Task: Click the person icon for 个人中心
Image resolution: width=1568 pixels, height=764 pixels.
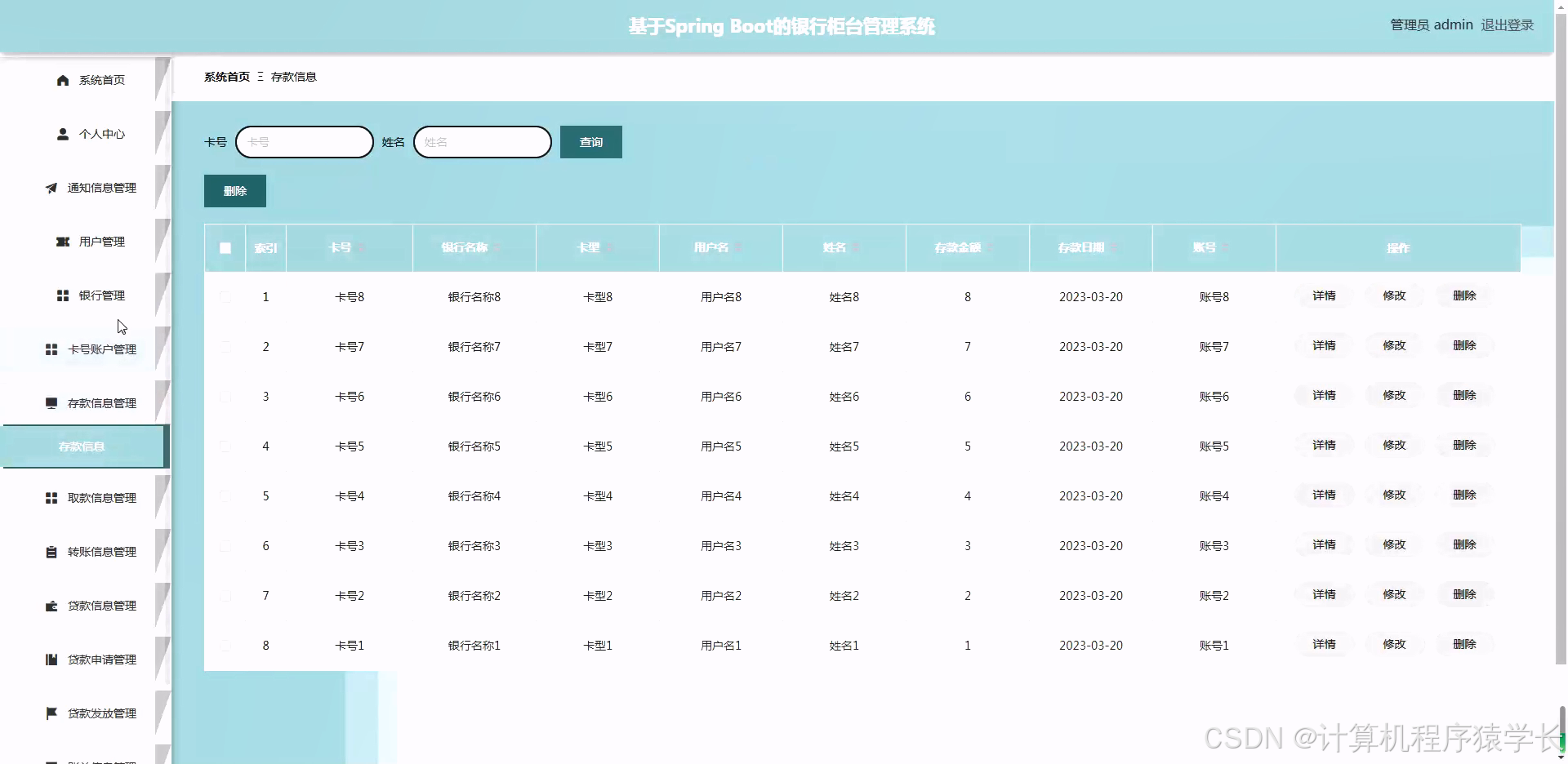Action: tap(63, 134)
